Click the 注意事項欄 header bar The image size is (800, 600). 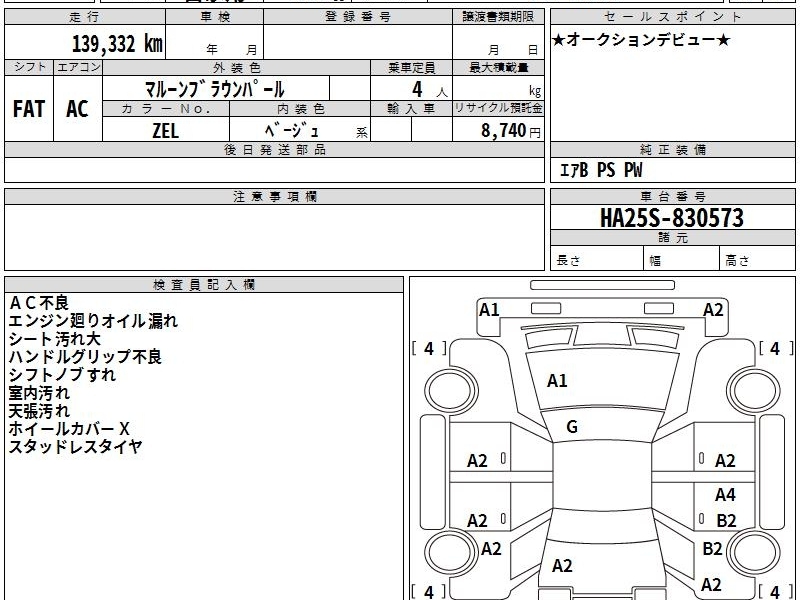pyautogui.click(x=274, y=196)
